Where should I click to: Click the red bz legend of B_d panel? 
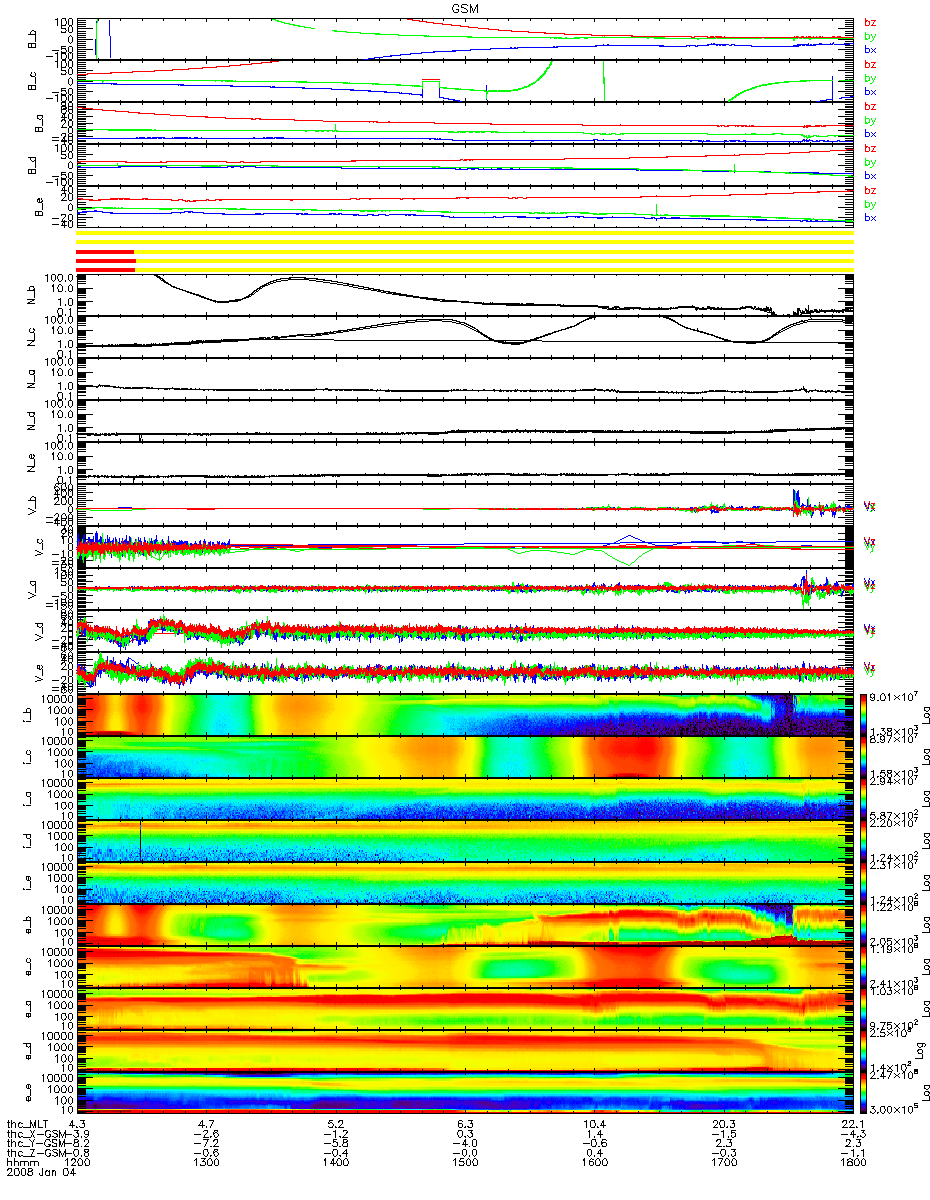pos(870,149)
